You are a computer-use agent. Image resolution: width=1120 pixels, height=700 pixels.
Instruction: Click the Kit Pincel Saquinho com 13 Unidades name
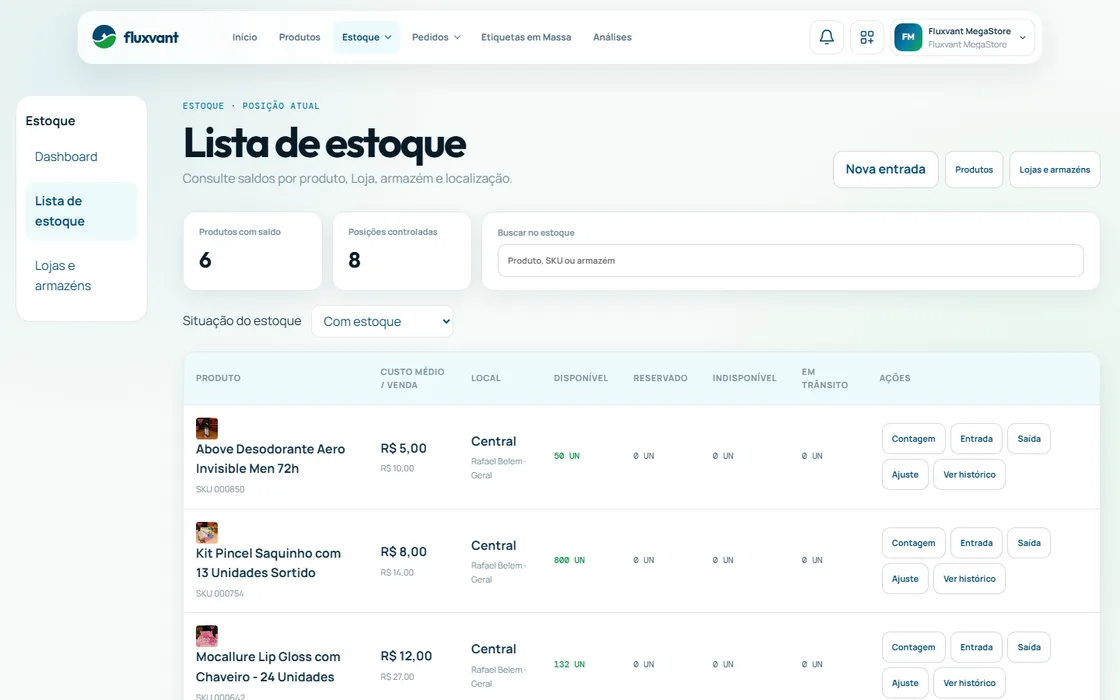coord(268,563)
